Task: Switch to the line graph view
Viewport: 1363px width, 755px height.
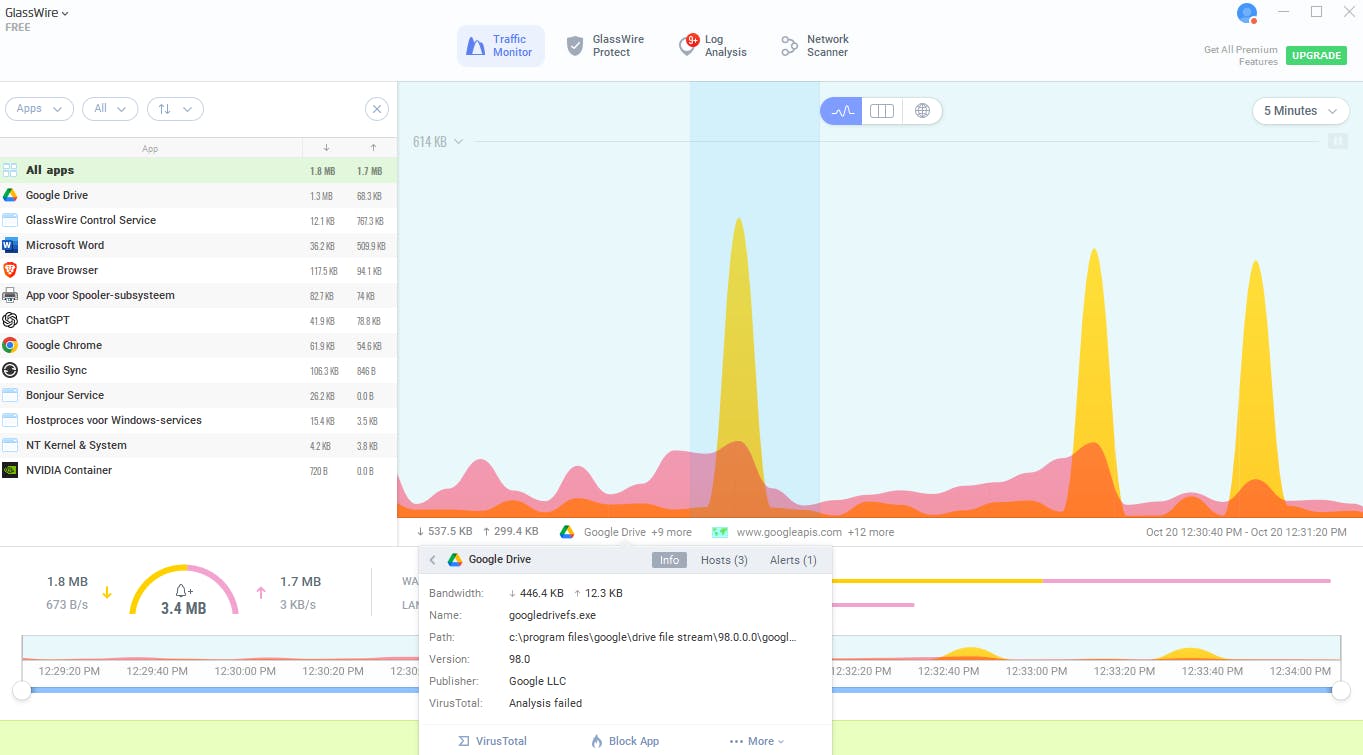Action: pos(841,111)
